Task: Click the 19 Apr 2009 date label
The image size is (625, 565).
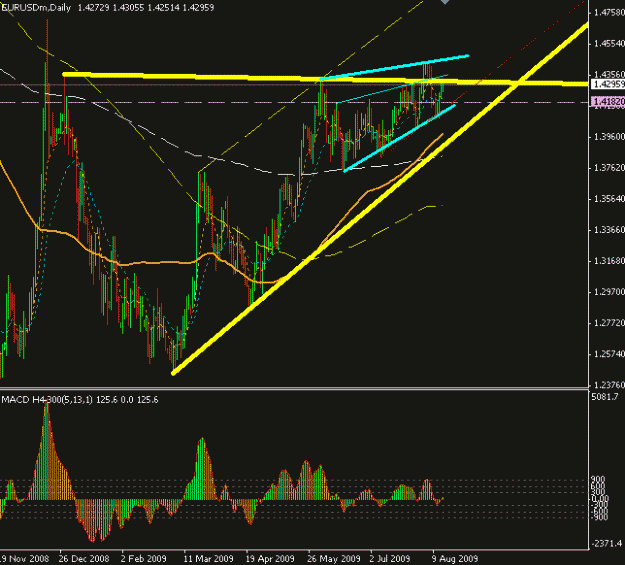Action: click(x=270, y=559)
